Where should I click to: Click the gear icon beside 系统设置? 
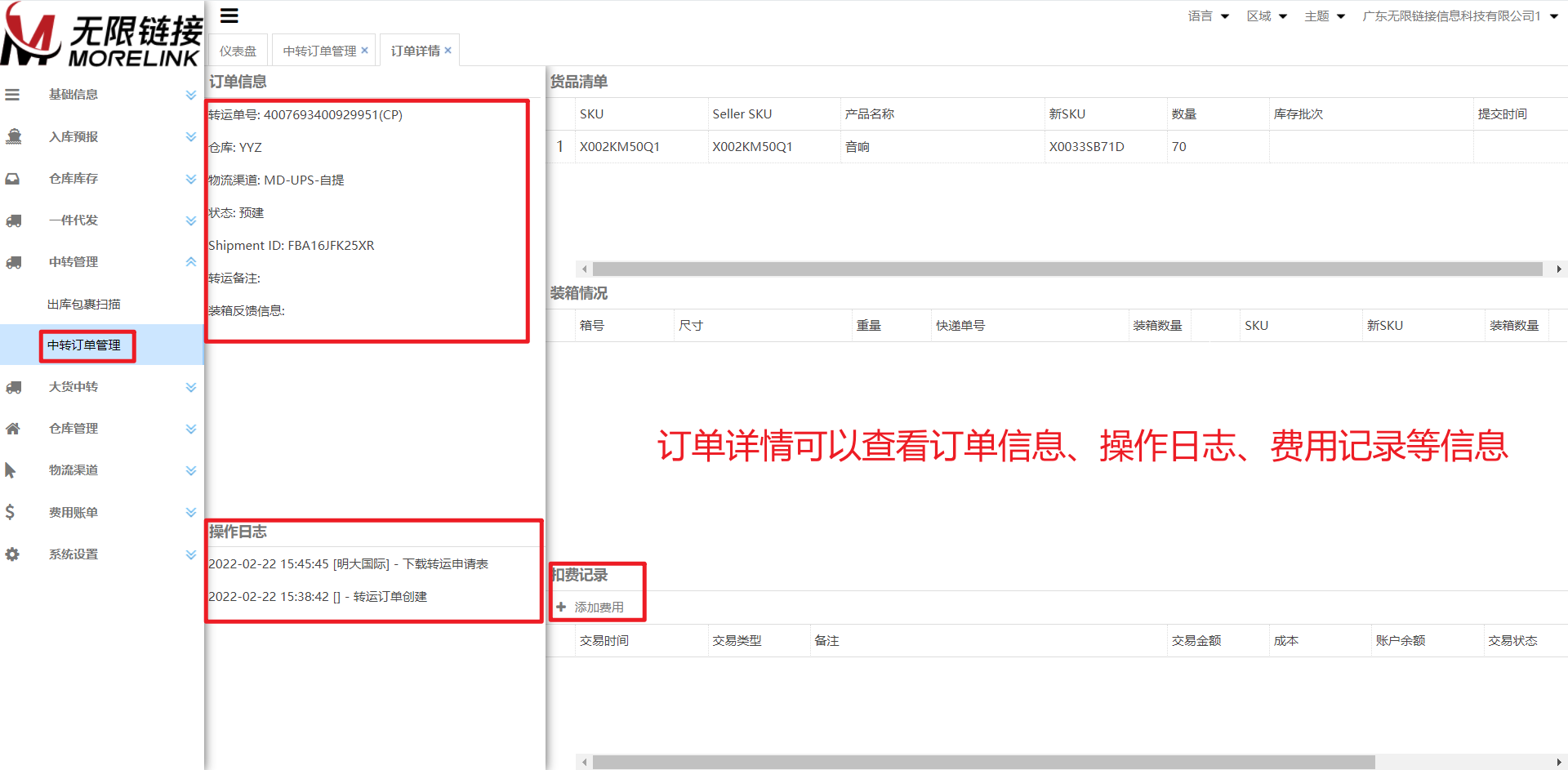click(12, 554)
